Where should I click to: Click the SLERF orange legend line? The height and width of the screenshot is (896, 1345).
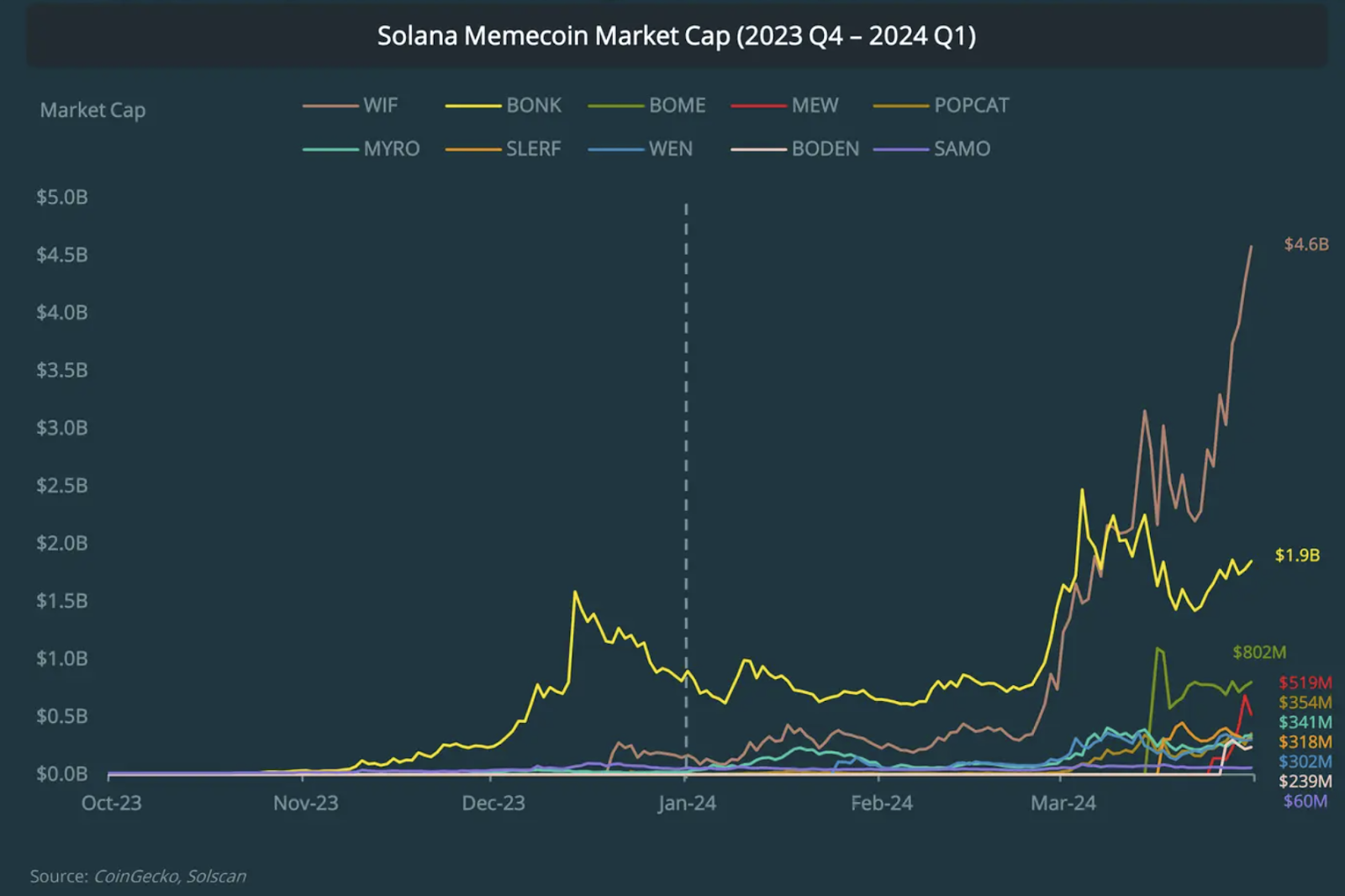pyautogui.click(x=472, y=150)
